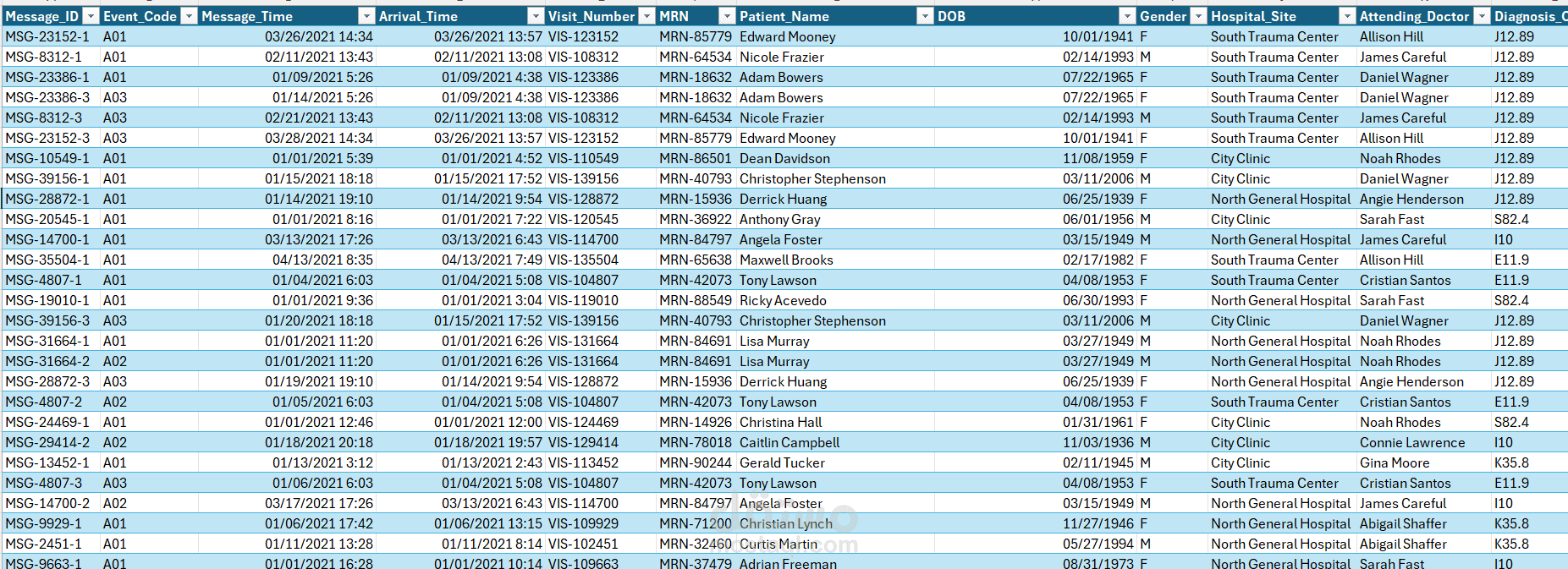The image size is (1568, 569).
Task: Open the Event_Code column filter dropdown
Action: (x=190, y=16)
